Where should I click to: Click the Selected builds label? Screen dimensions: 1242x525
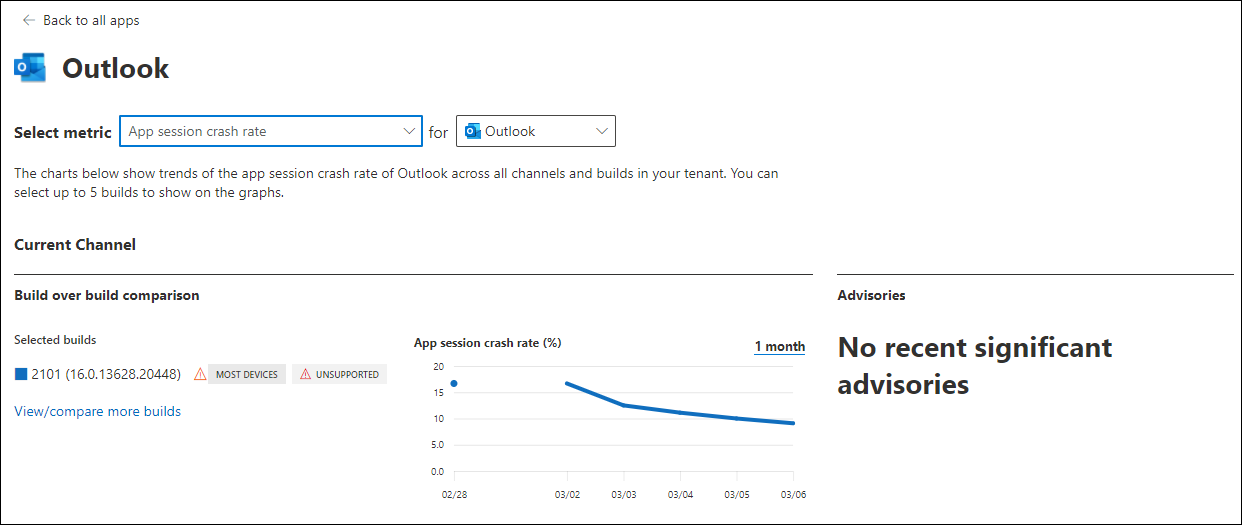pyautogui.click(x=55, y=340)
